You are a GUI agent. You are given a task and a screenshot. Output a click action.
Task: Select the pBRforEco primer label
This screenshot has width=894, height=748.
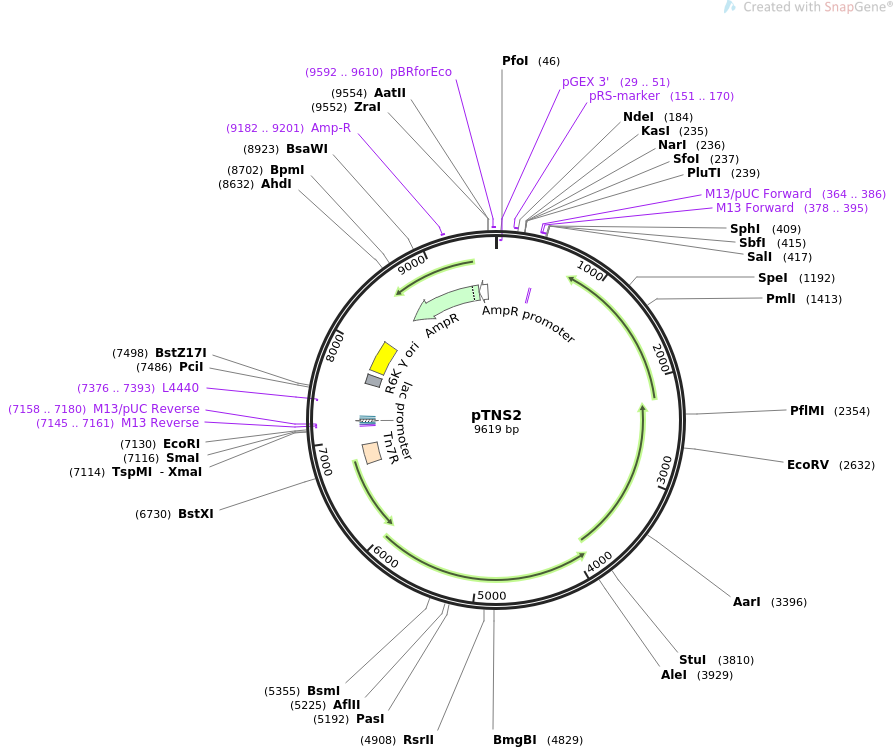421,72
